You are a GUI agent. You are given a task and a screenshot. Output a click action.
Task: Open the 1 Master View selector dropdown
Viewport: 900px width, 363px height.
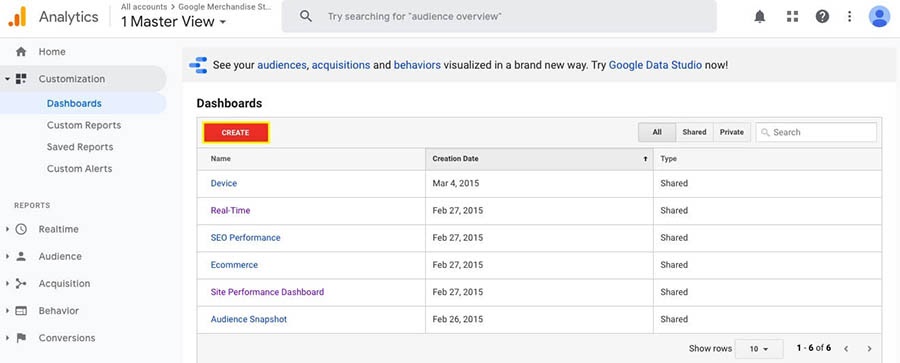pos(173,22)
